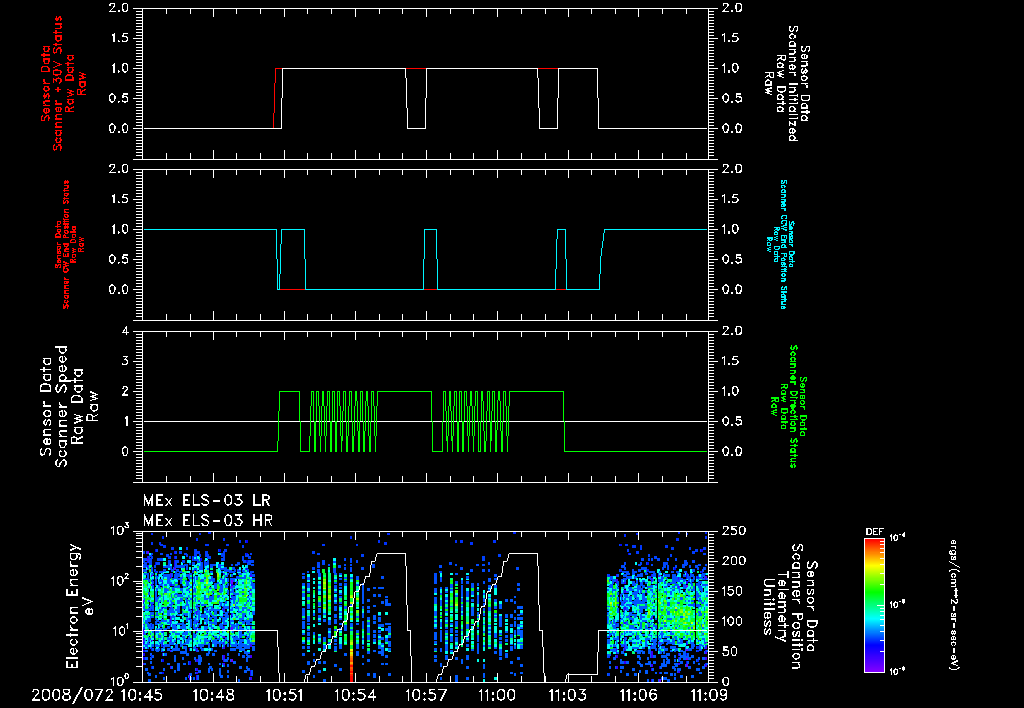Click the 'Scanner Initialized Raw Data' axis title
The width and height of the screenshot is (1024, 708).
787,83
